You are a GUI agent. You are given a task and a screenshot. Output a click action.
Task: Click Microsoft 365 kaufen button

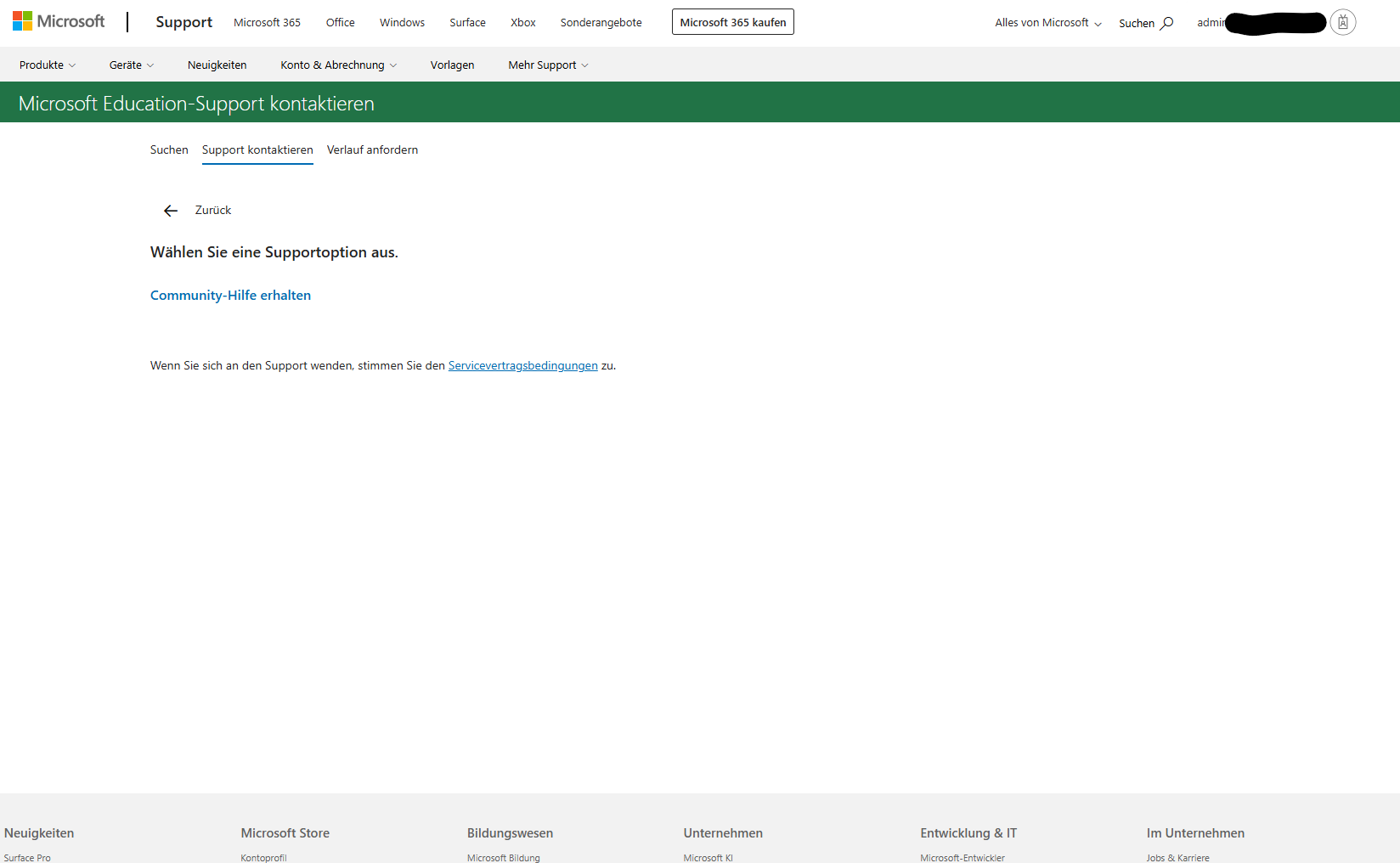coord(733,22)
